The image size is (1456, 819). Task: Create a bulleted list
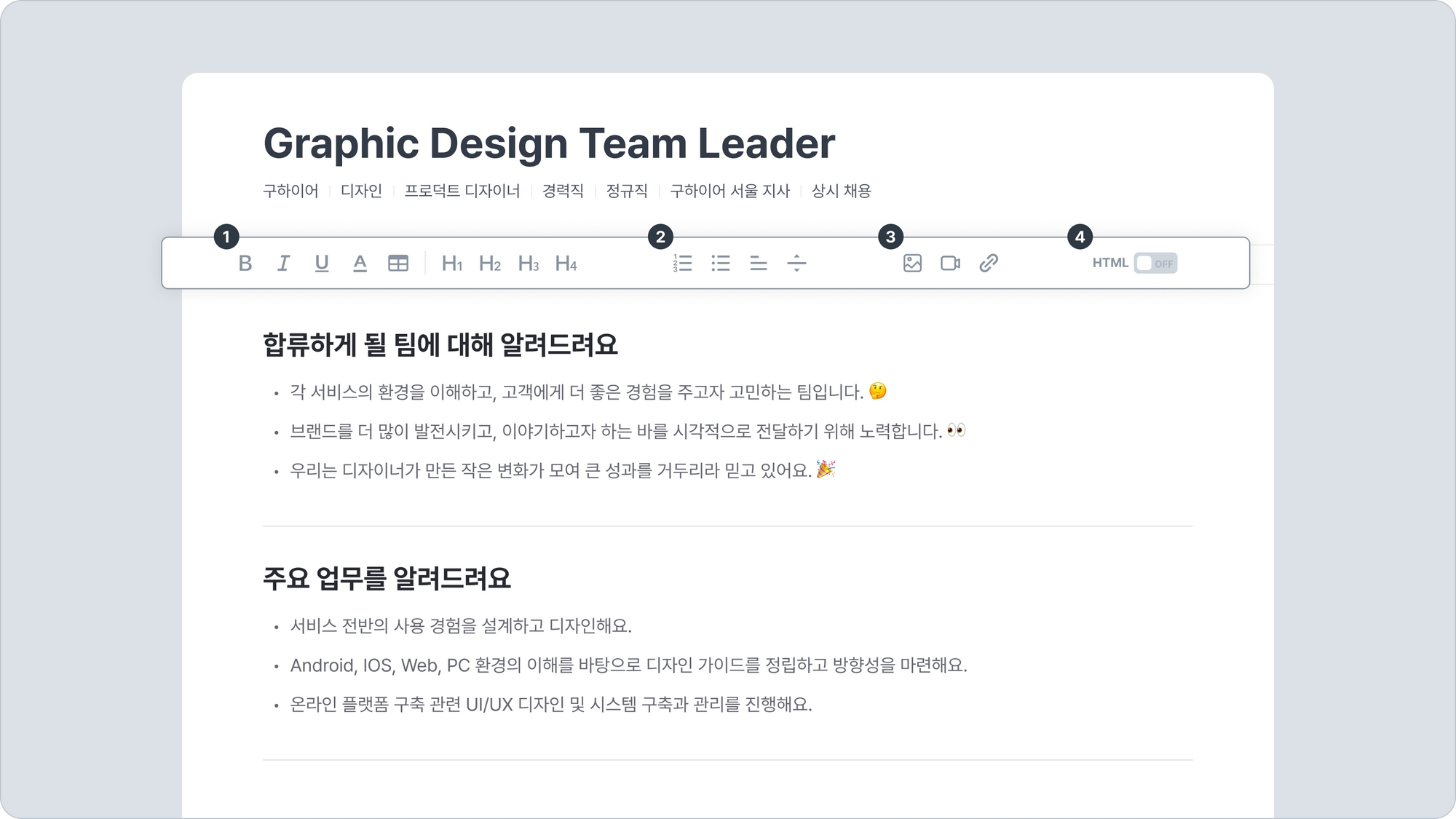(721, 264)
